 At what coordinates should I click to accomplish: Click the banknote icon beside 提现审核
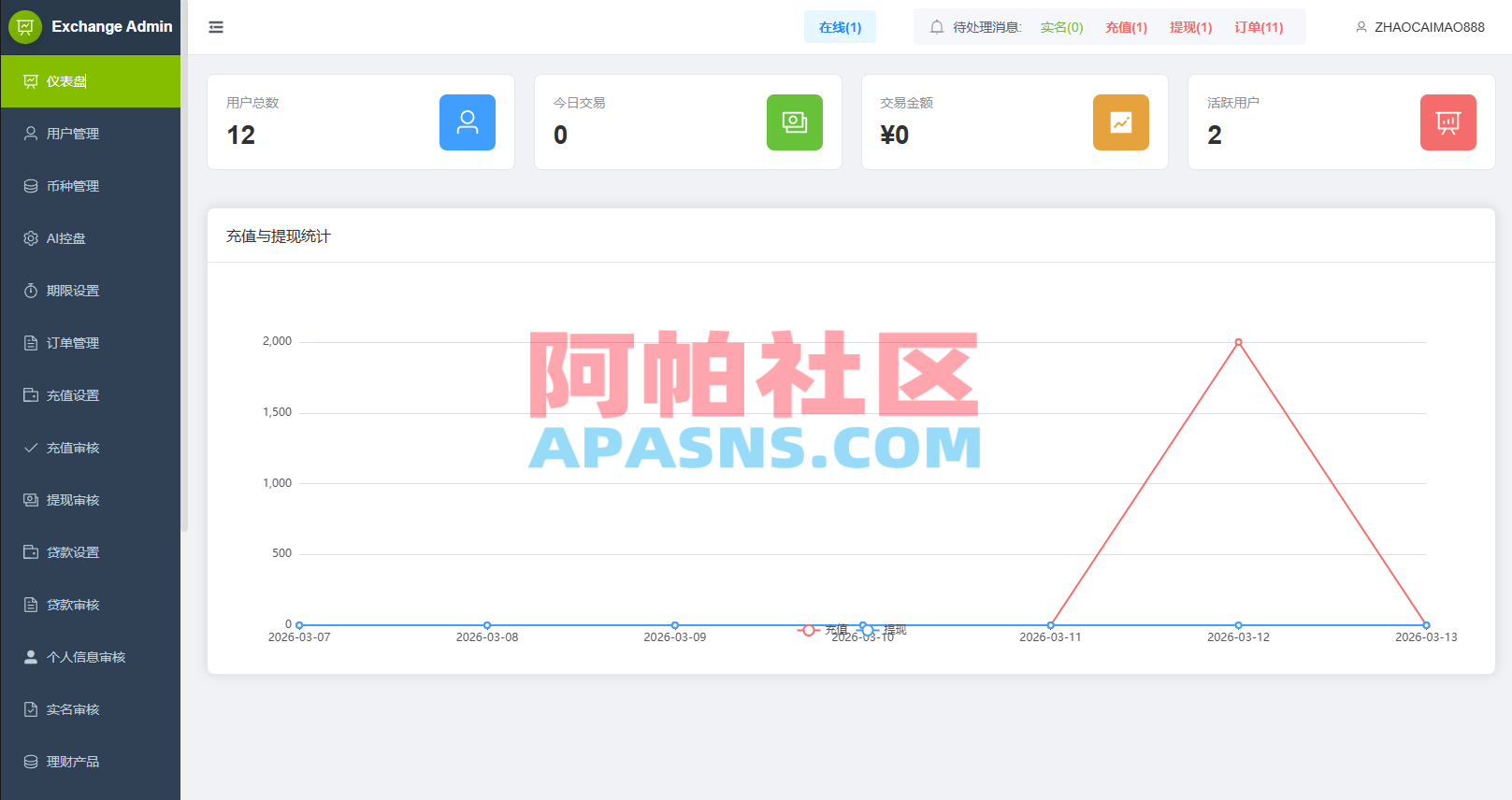31,500
